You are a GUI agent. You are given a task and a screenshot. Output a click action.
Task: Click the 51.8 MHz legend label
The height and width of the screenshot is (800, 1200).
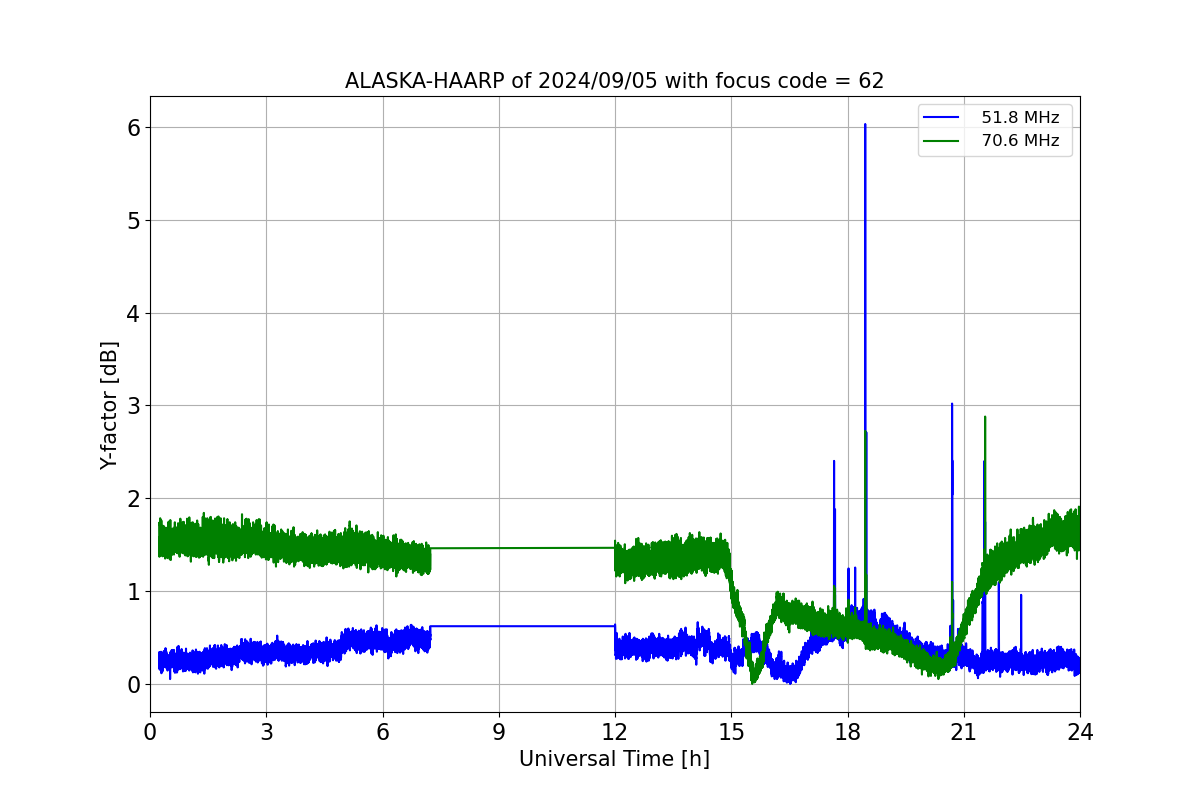(1020, 118)
